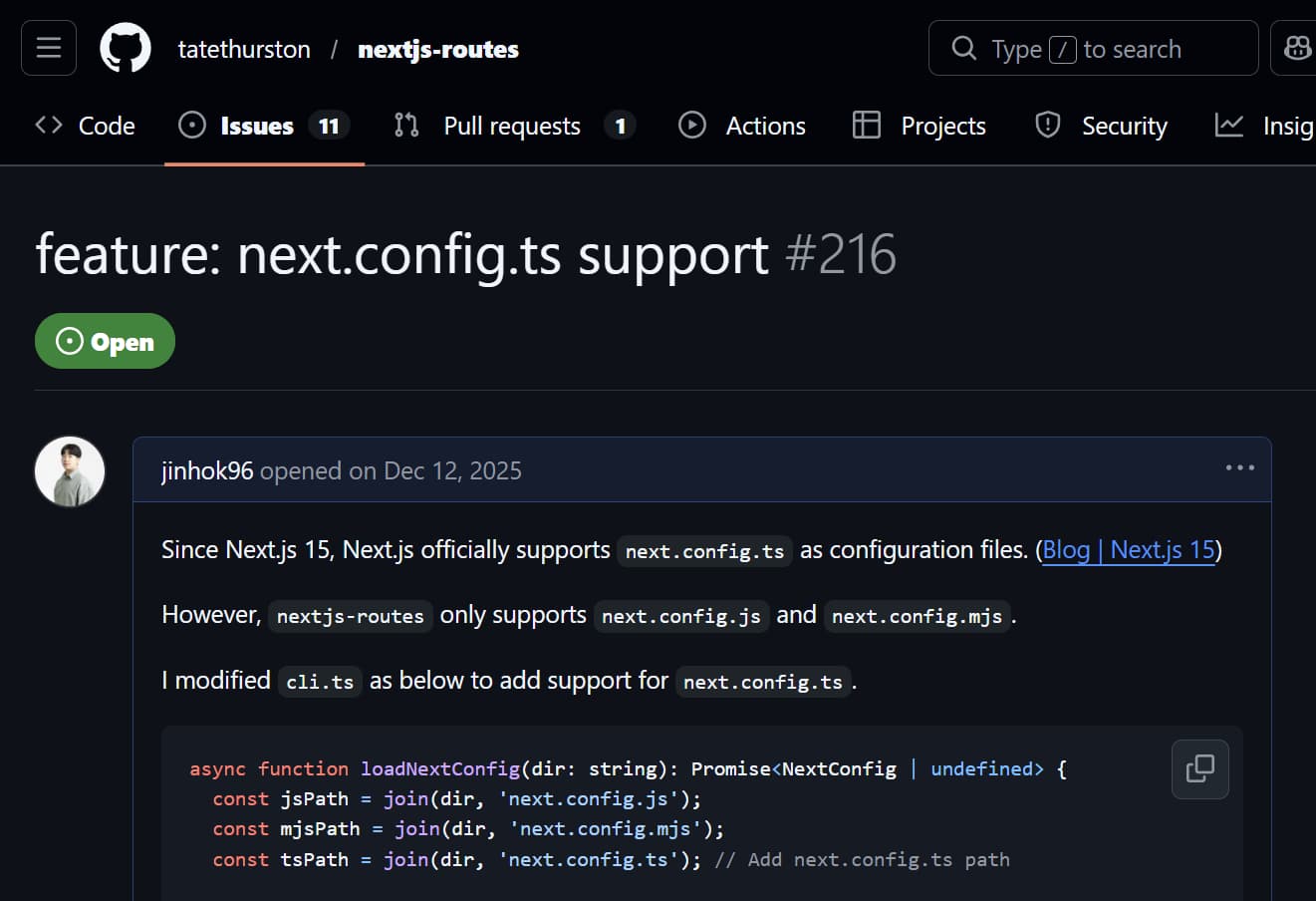Open the Blog | Next.js 15 link
Screen dimensions: 1316x901
click(1129, 549)
